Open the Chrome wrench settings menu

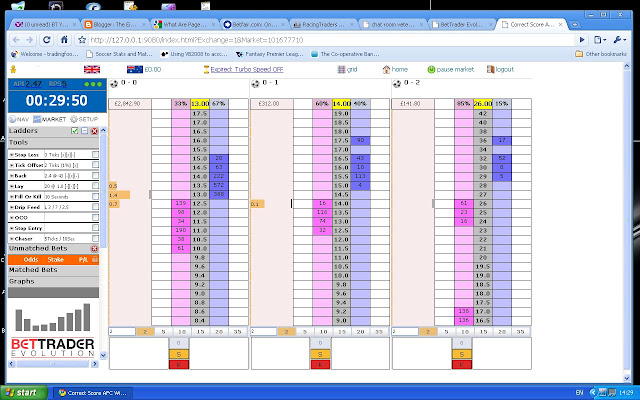pyautogui.click(x=619, y=40)
